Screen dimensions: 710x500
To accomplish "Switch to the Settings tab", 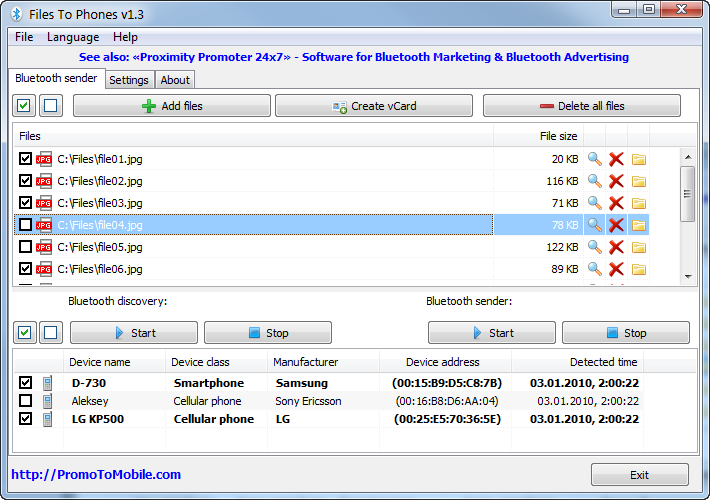I will point(129,80).
